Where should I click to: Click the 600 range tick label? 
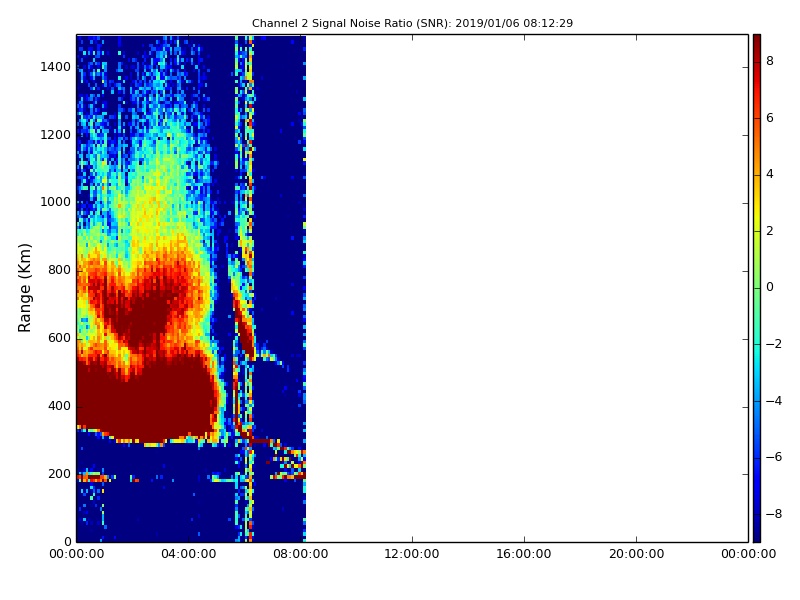[x=59, y=338]
